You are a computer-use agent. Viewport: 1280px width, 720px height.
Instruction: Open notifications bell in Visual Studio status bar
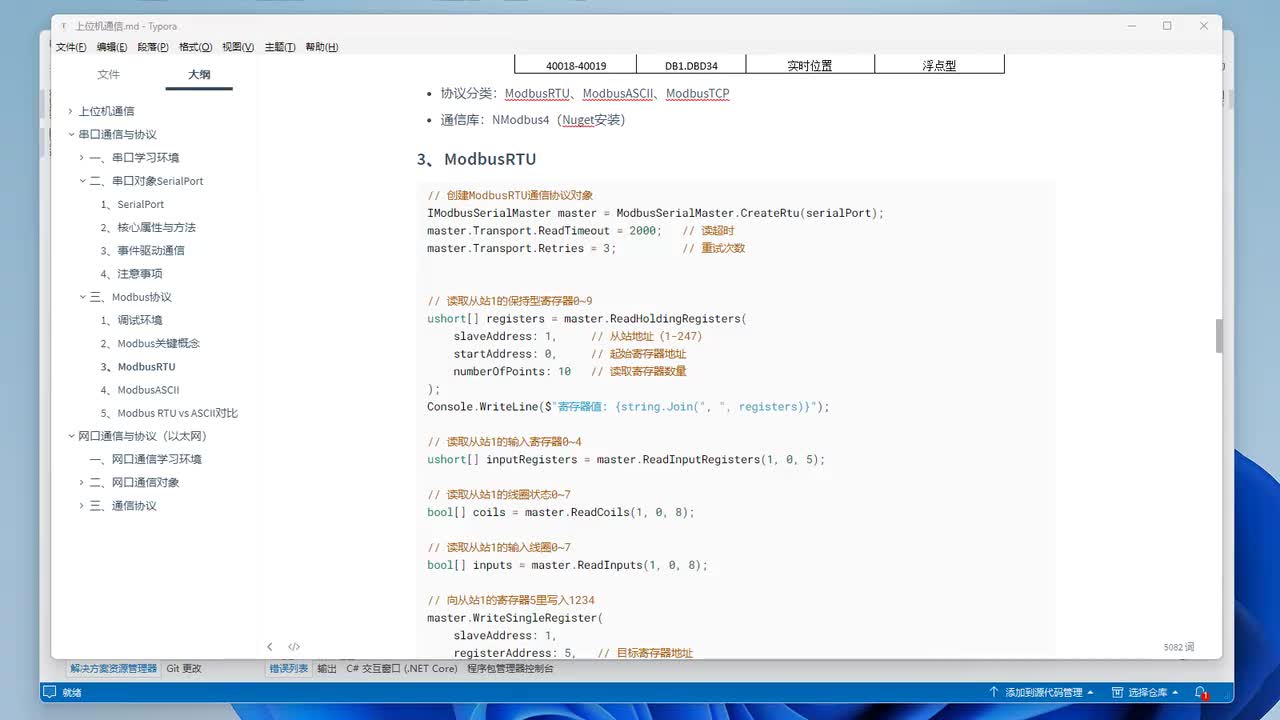(x=1201, y=693)
